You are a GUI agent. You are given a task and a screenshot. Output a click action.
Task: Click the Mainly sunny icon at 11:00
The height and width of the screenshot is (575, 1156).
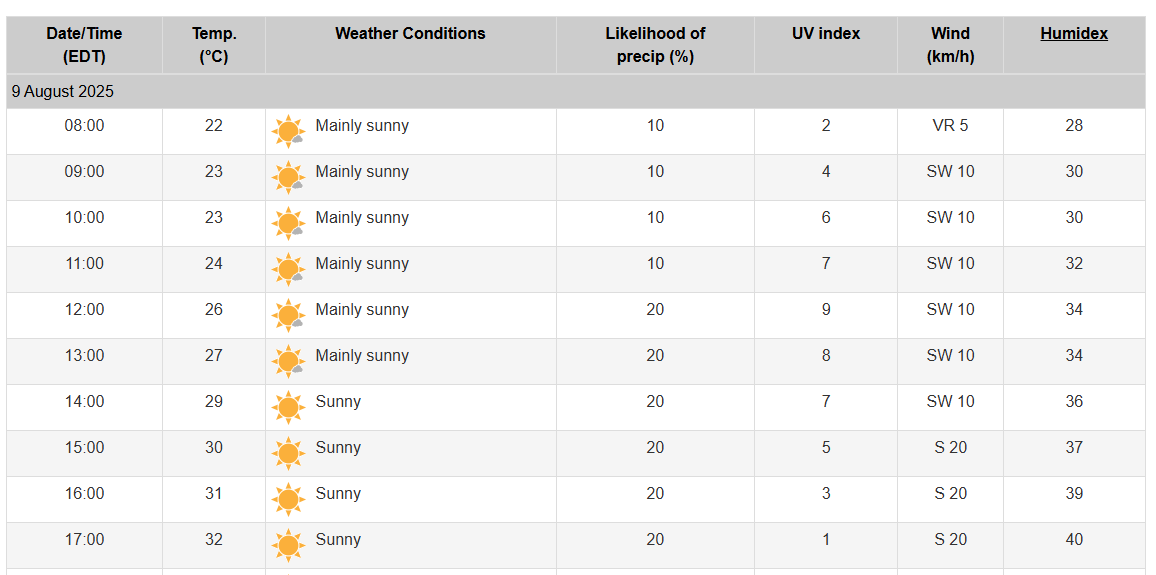[288, 269]
